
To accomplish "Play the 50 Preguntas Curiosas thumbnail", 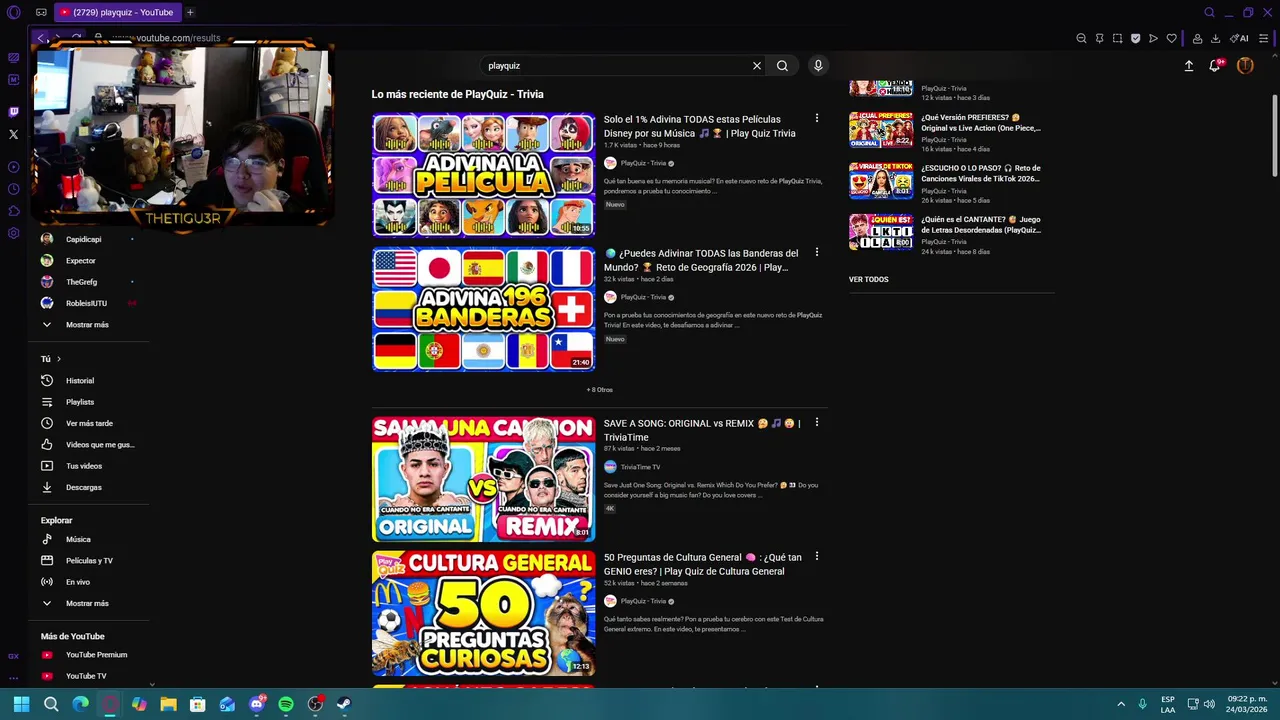I will [483, 613].
